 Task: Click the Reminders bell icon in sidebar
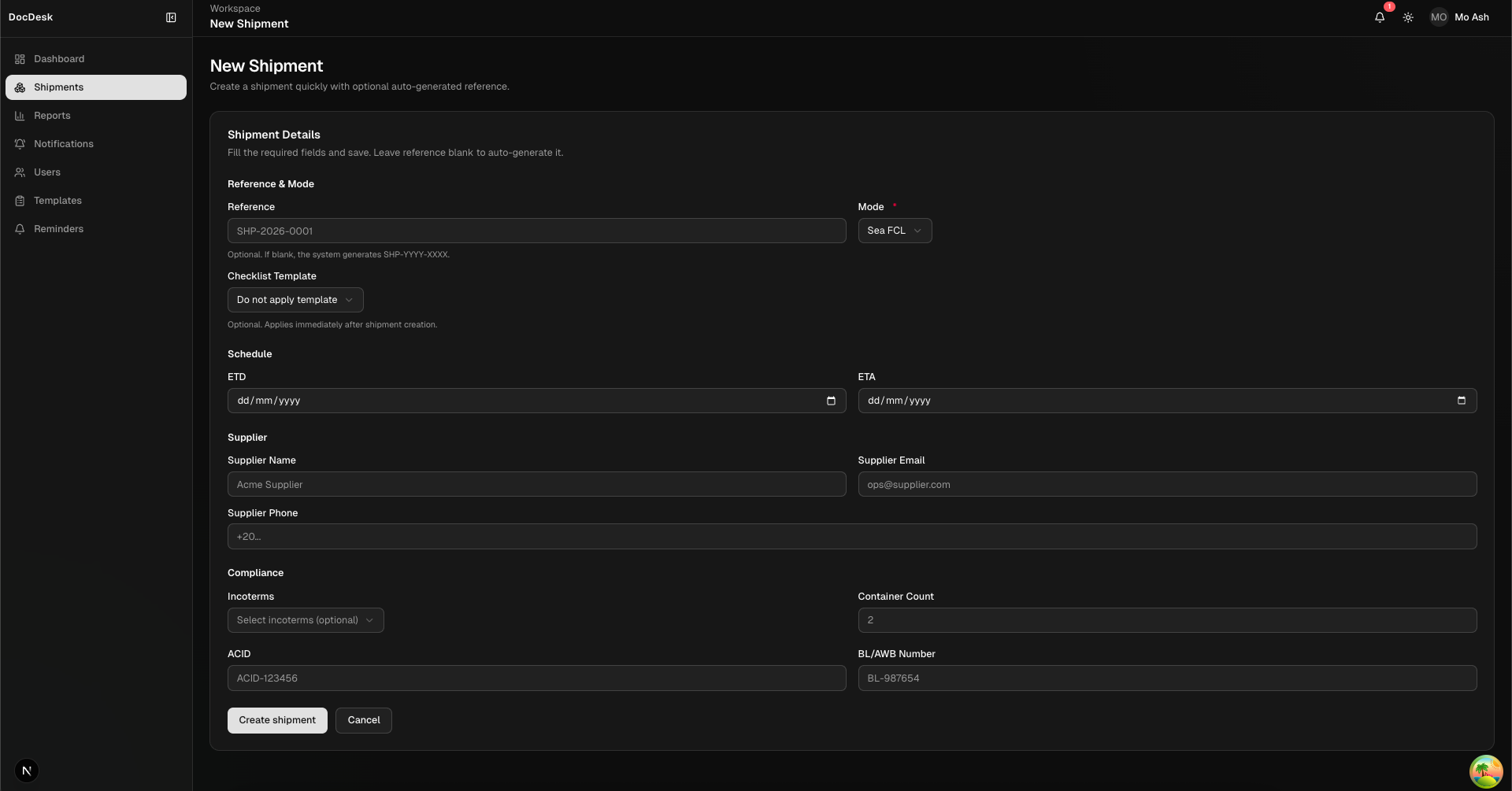[x=20, y=229]
